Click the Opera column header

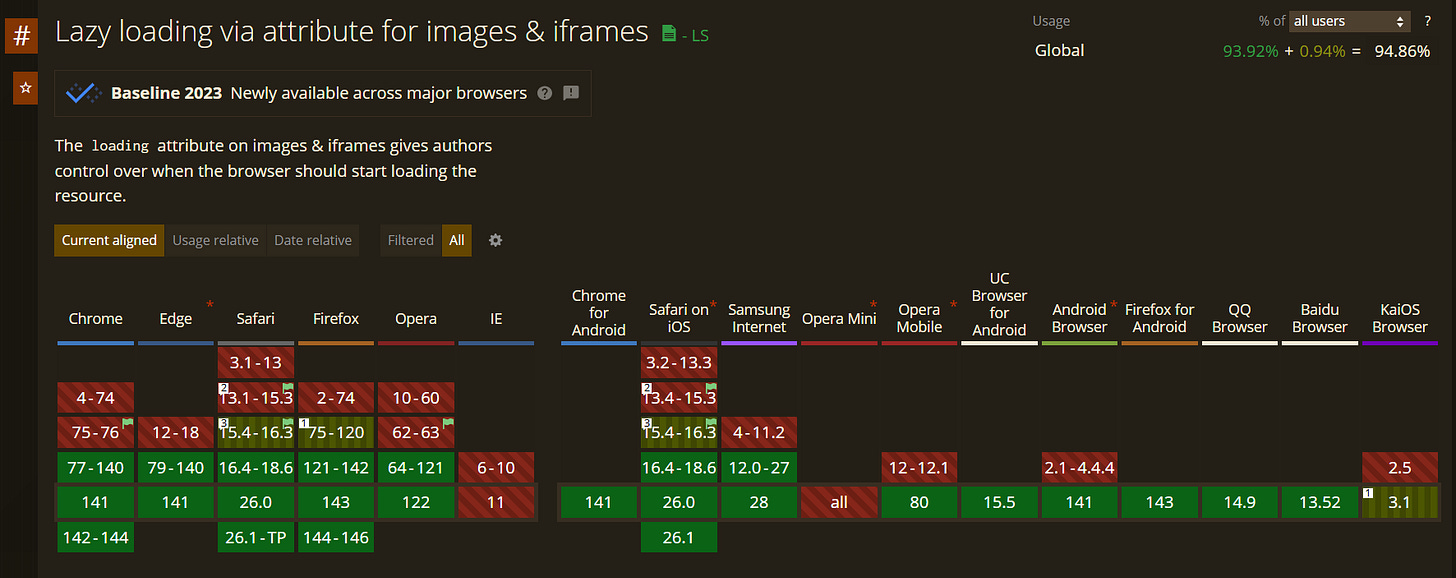click(x=416, y=318)
